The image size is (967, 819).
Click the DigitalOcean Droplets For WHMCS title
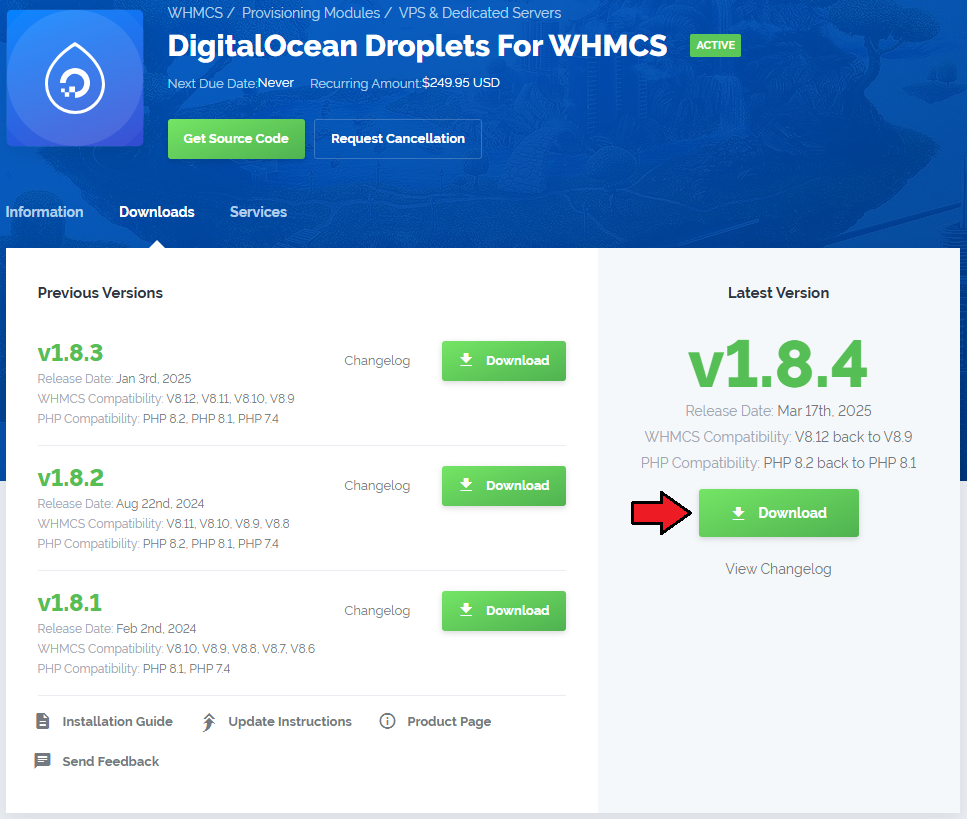click(x=418, y=46)
